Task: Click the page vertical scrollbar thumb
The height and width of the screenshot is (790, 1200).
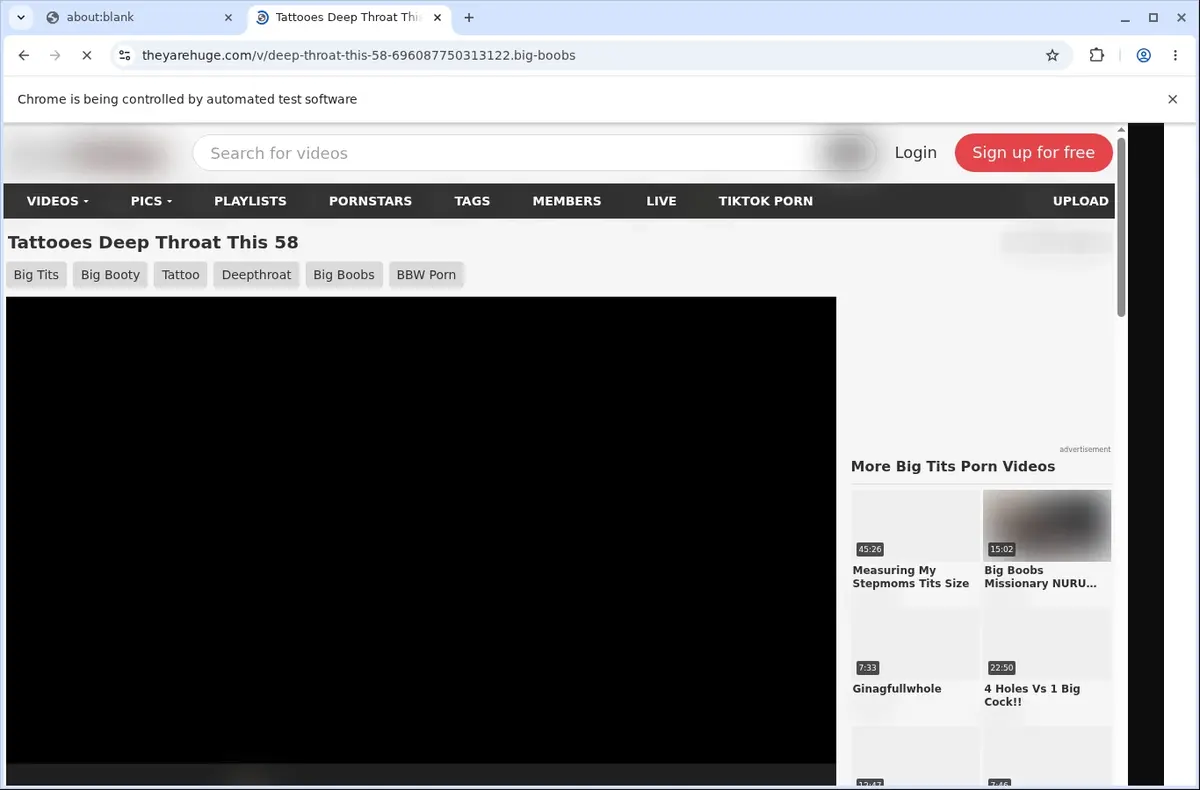Action: click(1121, 228)
